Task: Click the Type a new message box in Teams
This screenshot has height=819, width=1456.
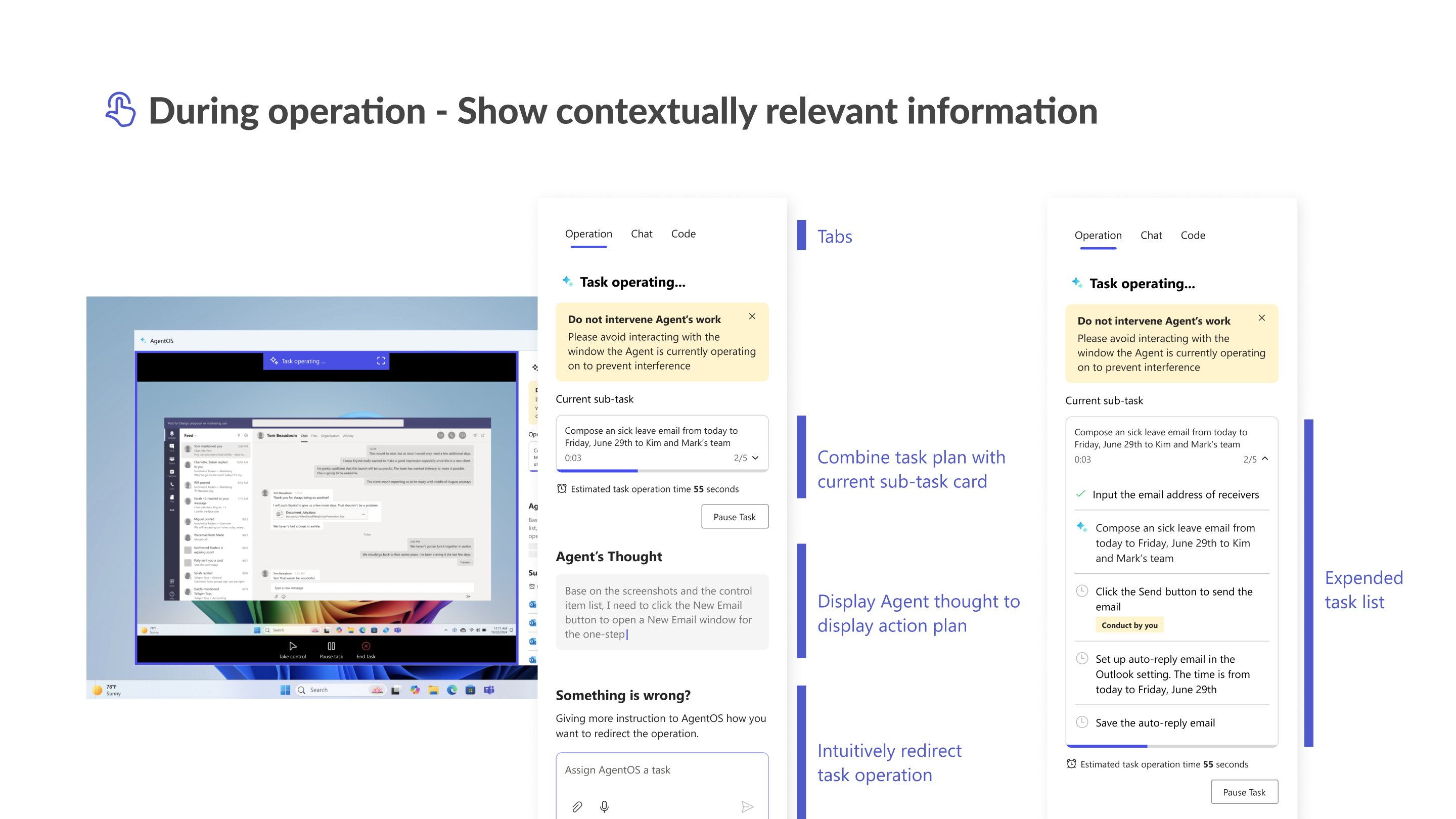Action: click(373, 588)
